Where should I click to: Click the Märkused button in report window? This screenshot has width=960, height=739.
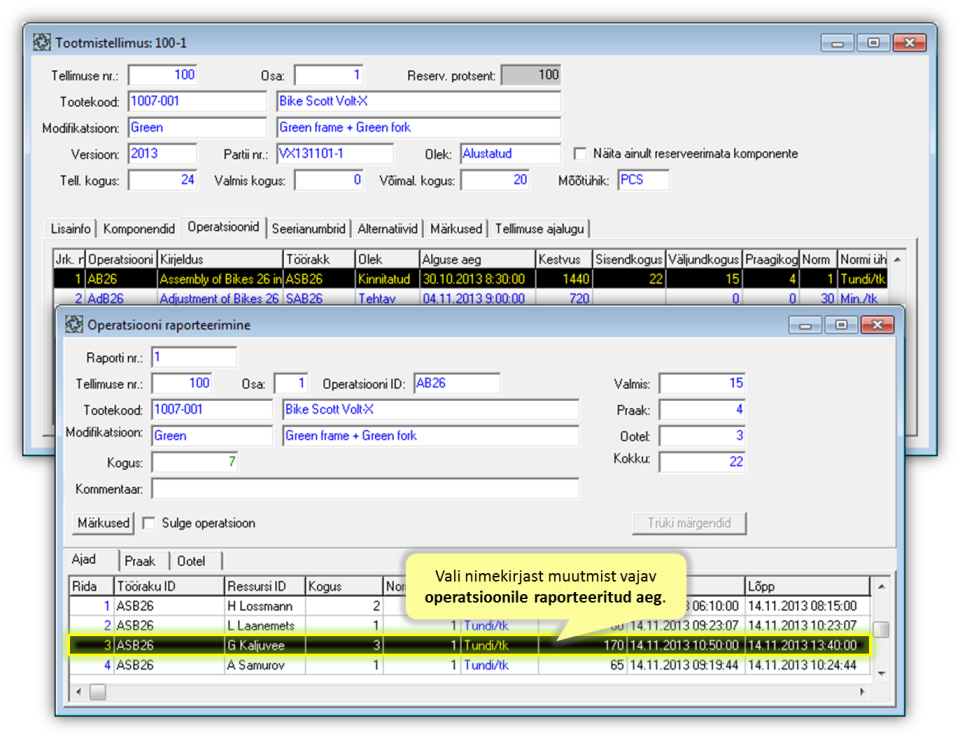click(x=103, y=523)
